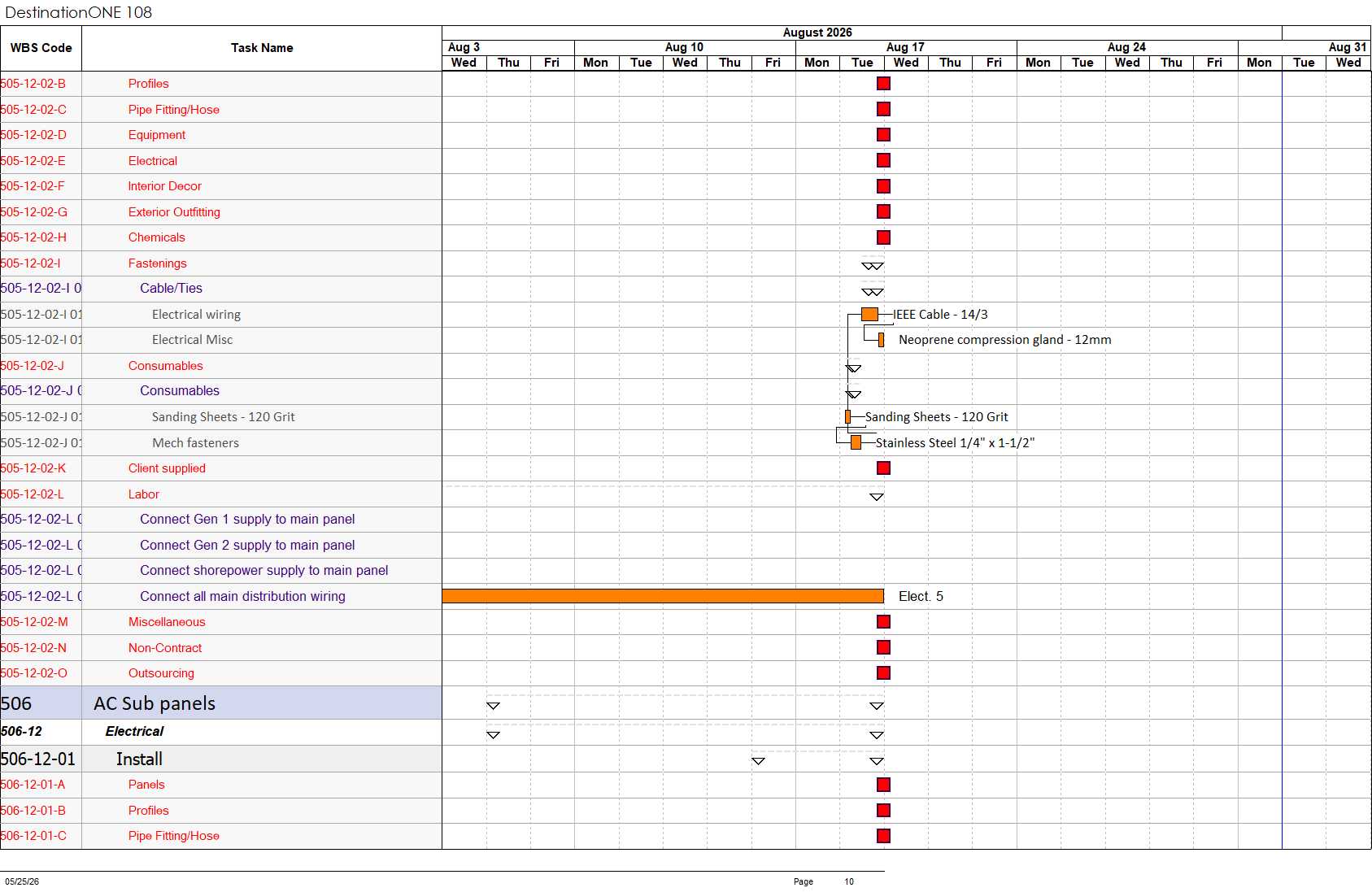The height and width of the screenshot is (892, 1372).
Task: Select the Aug 17 week header
Action: (x=906, y=47)
